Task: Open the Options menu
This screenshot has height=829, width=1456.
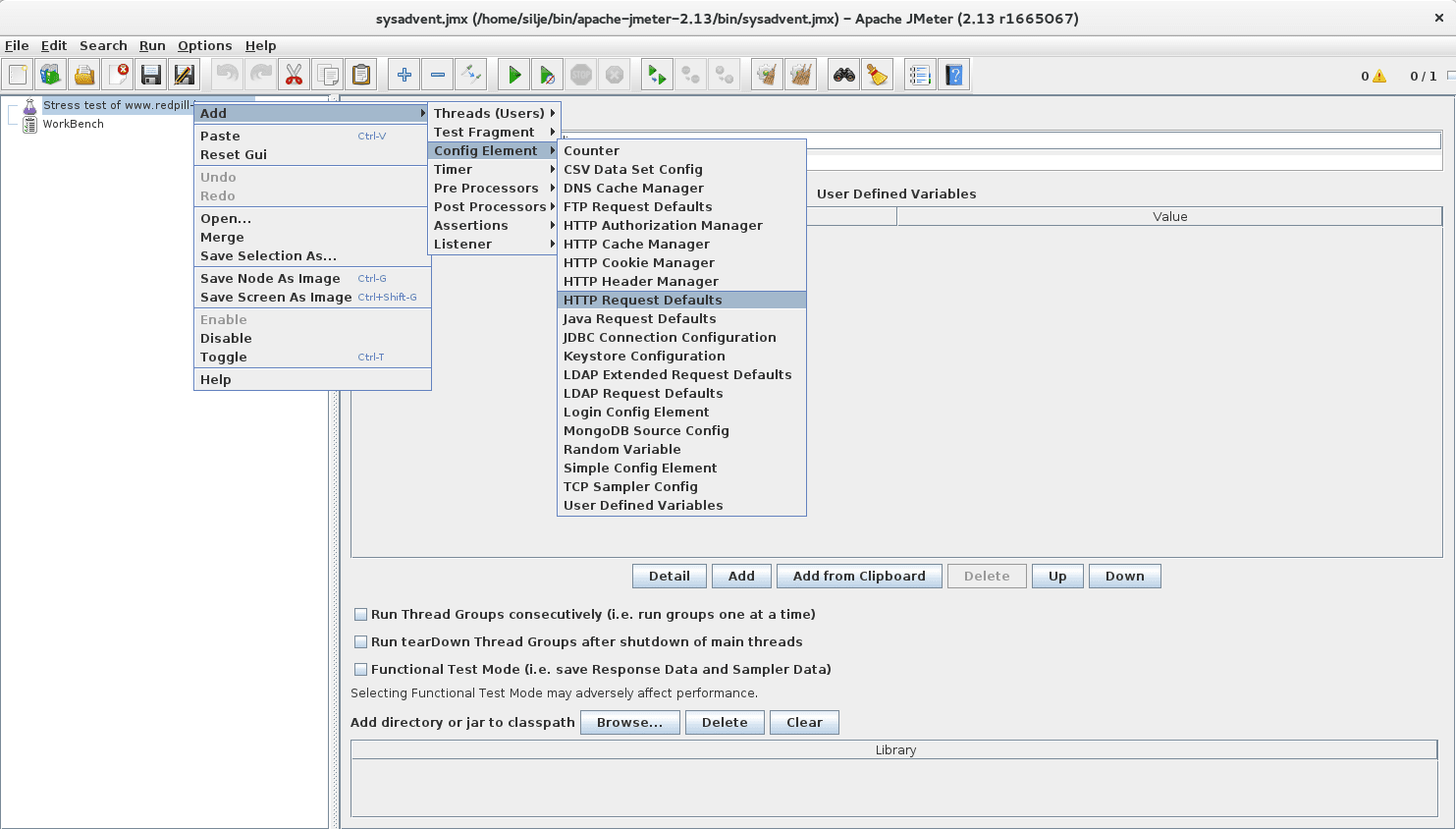Action: pos(204,45)
